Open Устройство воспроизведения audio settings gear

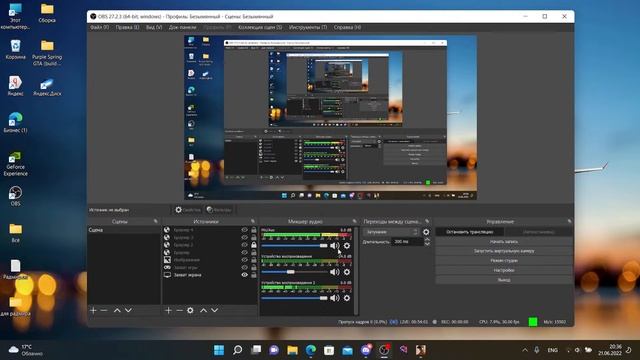(347, 272)
